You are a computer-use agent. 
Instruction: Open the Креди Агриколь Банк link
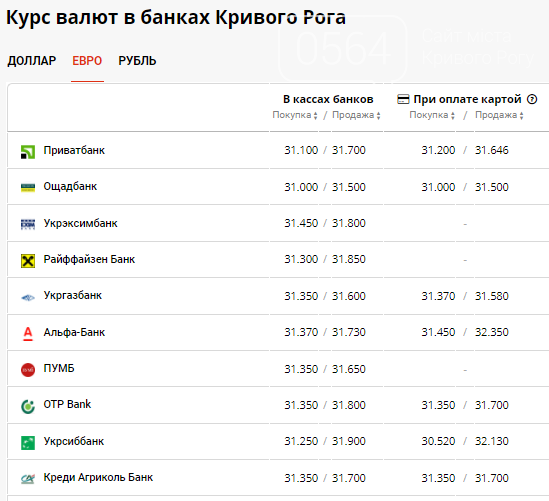click(98, 478)
